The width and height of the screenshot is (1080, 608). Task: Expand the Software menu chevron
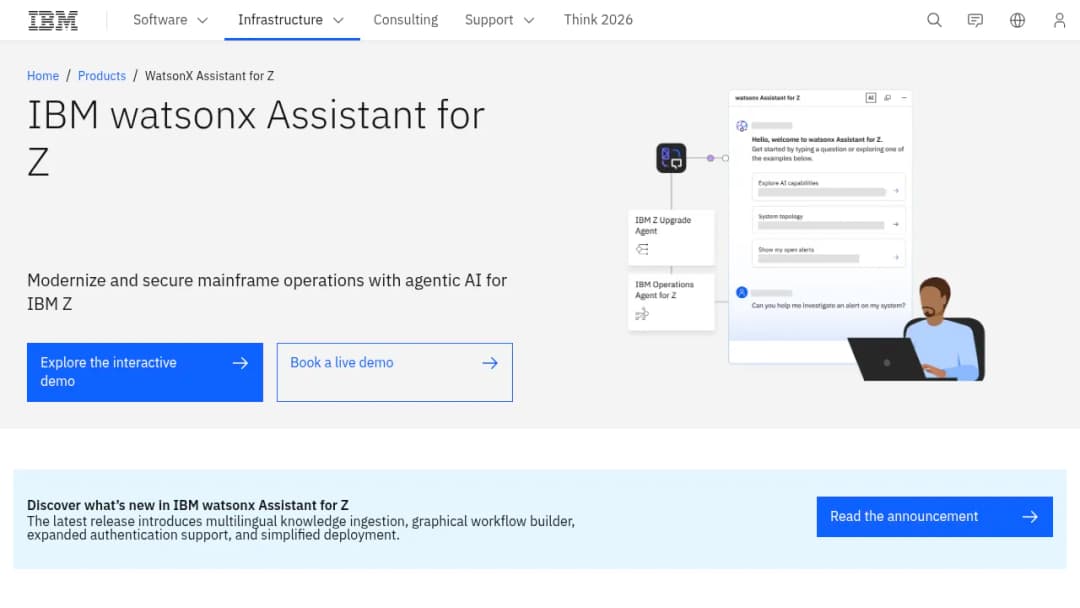[202, 21]
